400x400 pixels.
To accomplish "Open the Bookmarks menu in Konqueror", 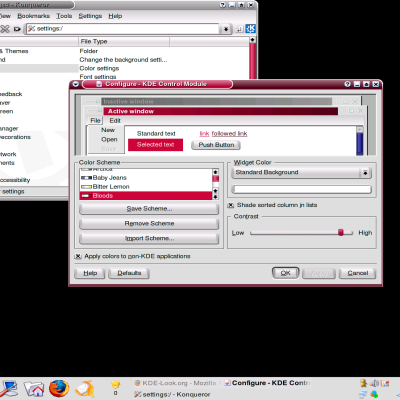I will pos(33,16).
